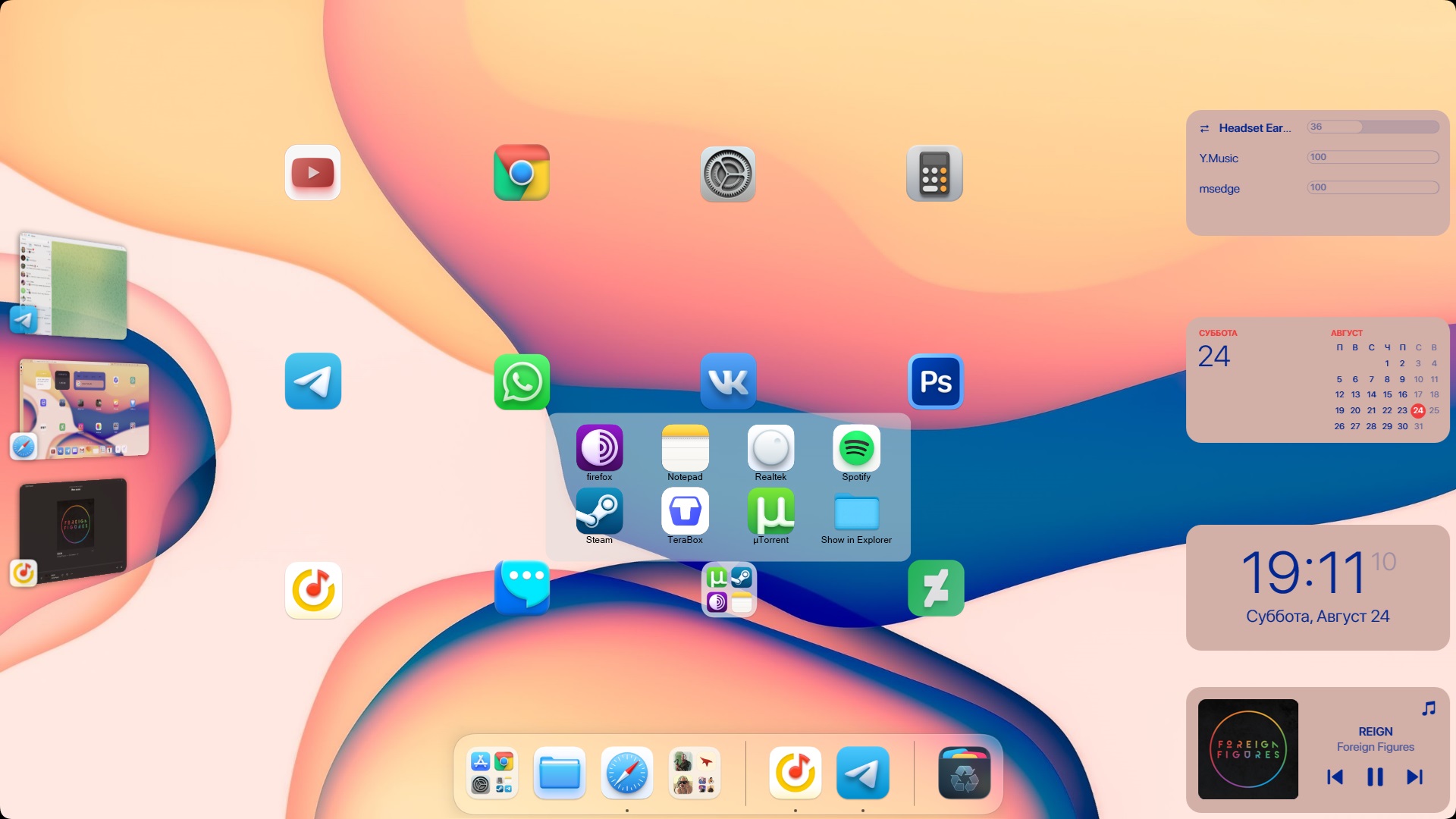The height and width of the screenshot is (819, 1456).
Task: Pause the REIGN track
Action: coord(1375,777)
